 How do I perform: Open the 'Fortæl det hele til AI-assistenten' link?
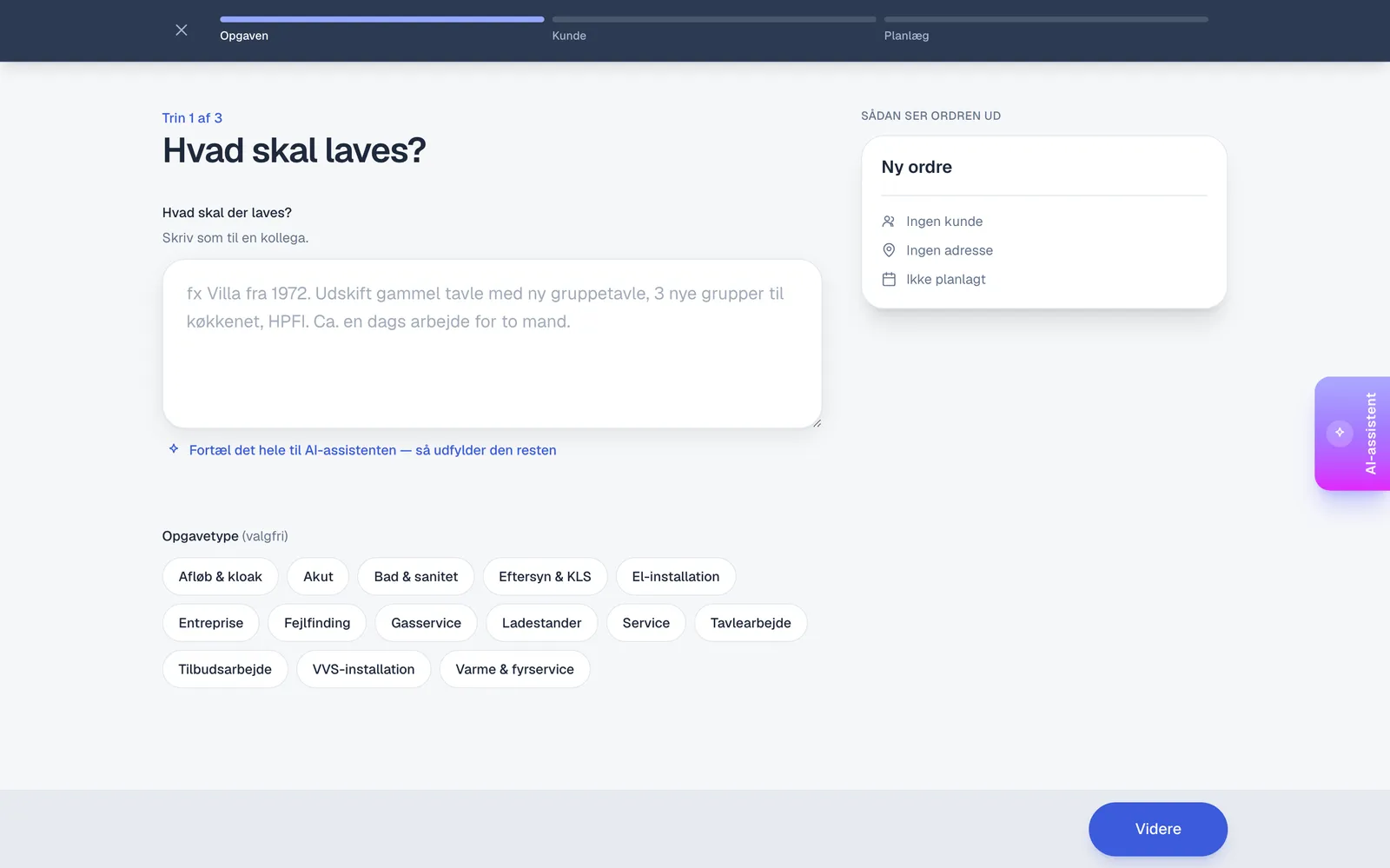pyautogui.click(x=373, y=450)
